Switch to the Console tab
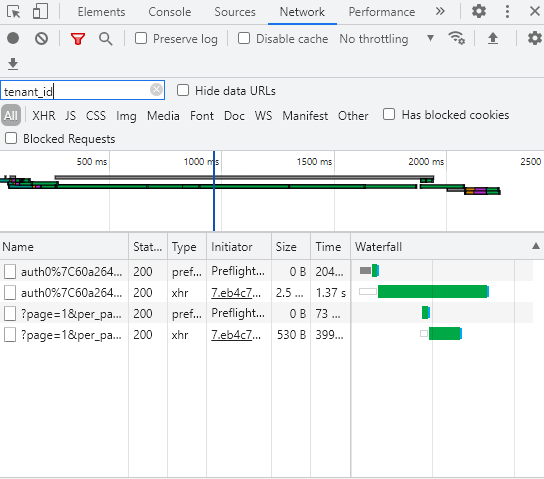 [x=170, y=12]
